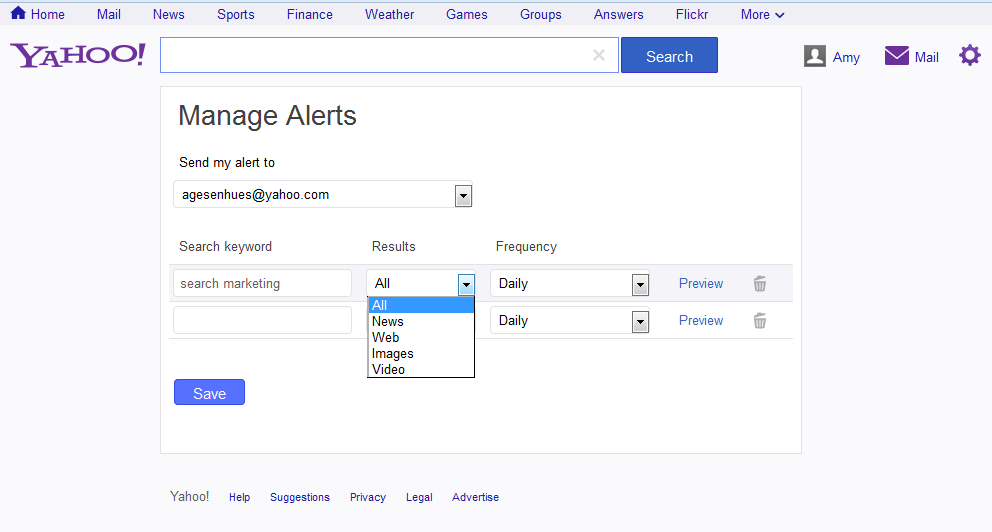The height and width of the screenshot is (532, 992).
Task: Preview the search marketing alert
Action: point(700,284)
